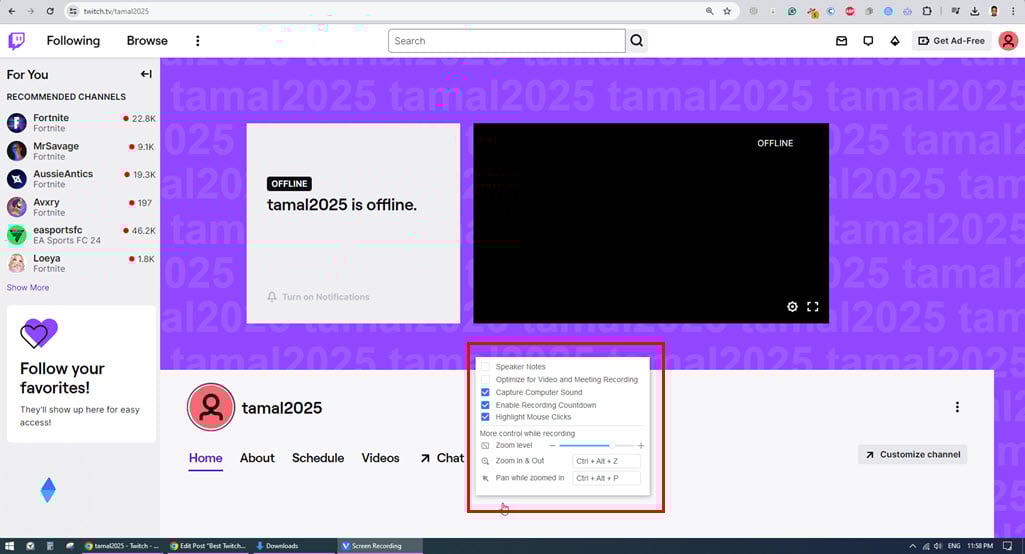
Task: Open the channel options three-dot menu
Action: [x=957, y=407]
